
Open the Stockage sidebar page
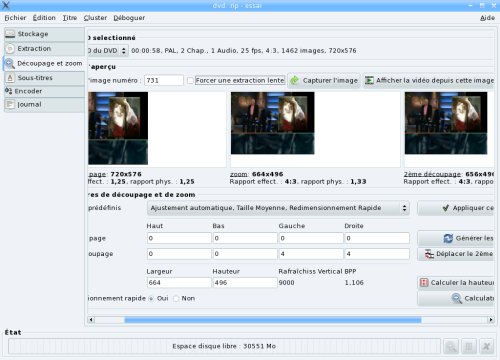point(44,34)
